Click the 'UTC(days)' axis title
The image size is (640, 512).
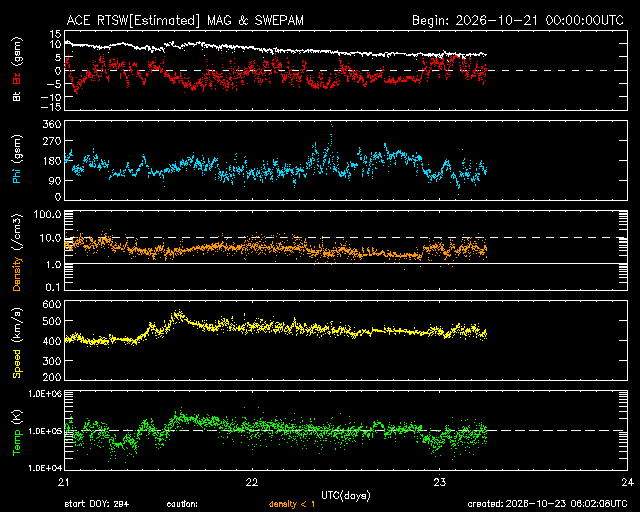(x=346, y=496)
